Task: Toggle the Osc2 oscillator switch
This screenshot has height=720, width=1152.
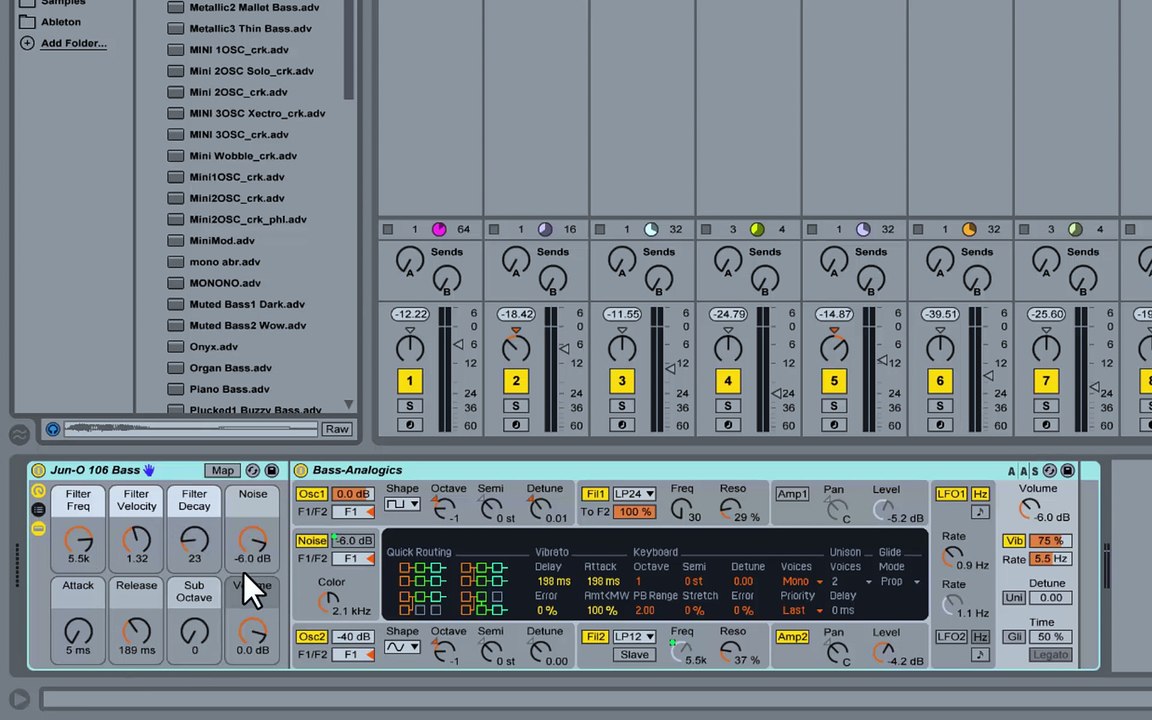Action: 312,636
